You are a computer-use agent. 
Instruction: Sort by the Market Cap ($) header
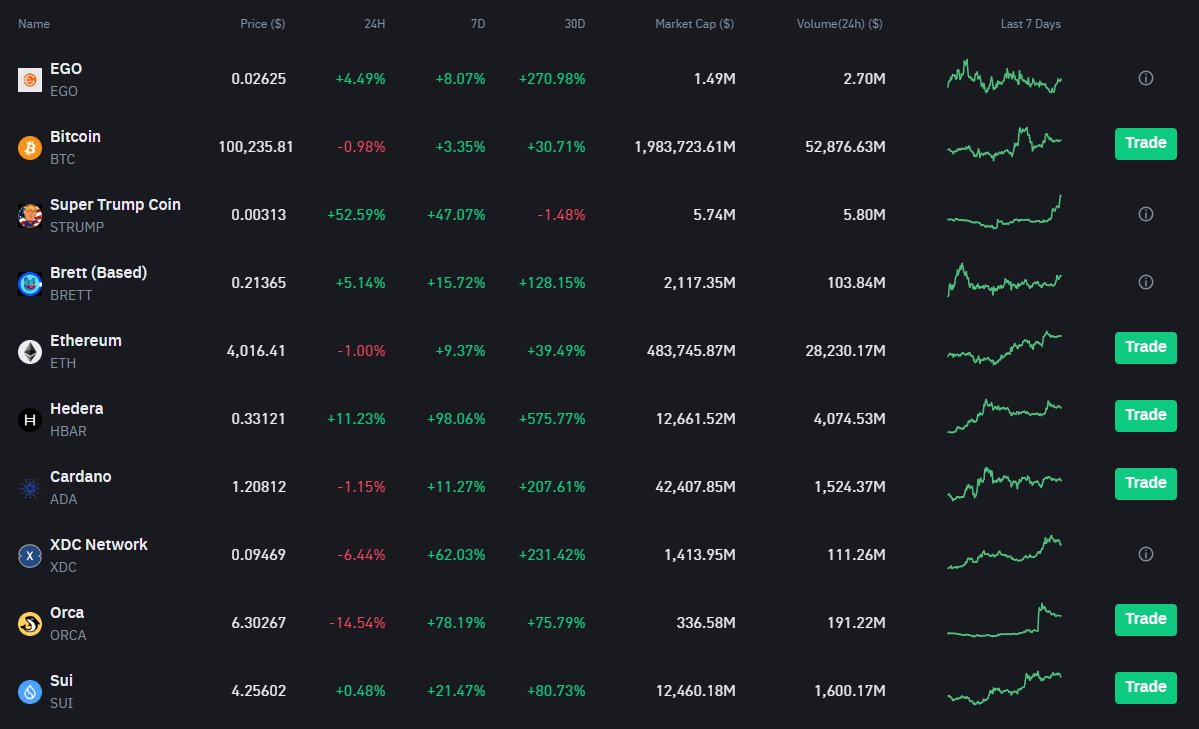pos(694,24)
